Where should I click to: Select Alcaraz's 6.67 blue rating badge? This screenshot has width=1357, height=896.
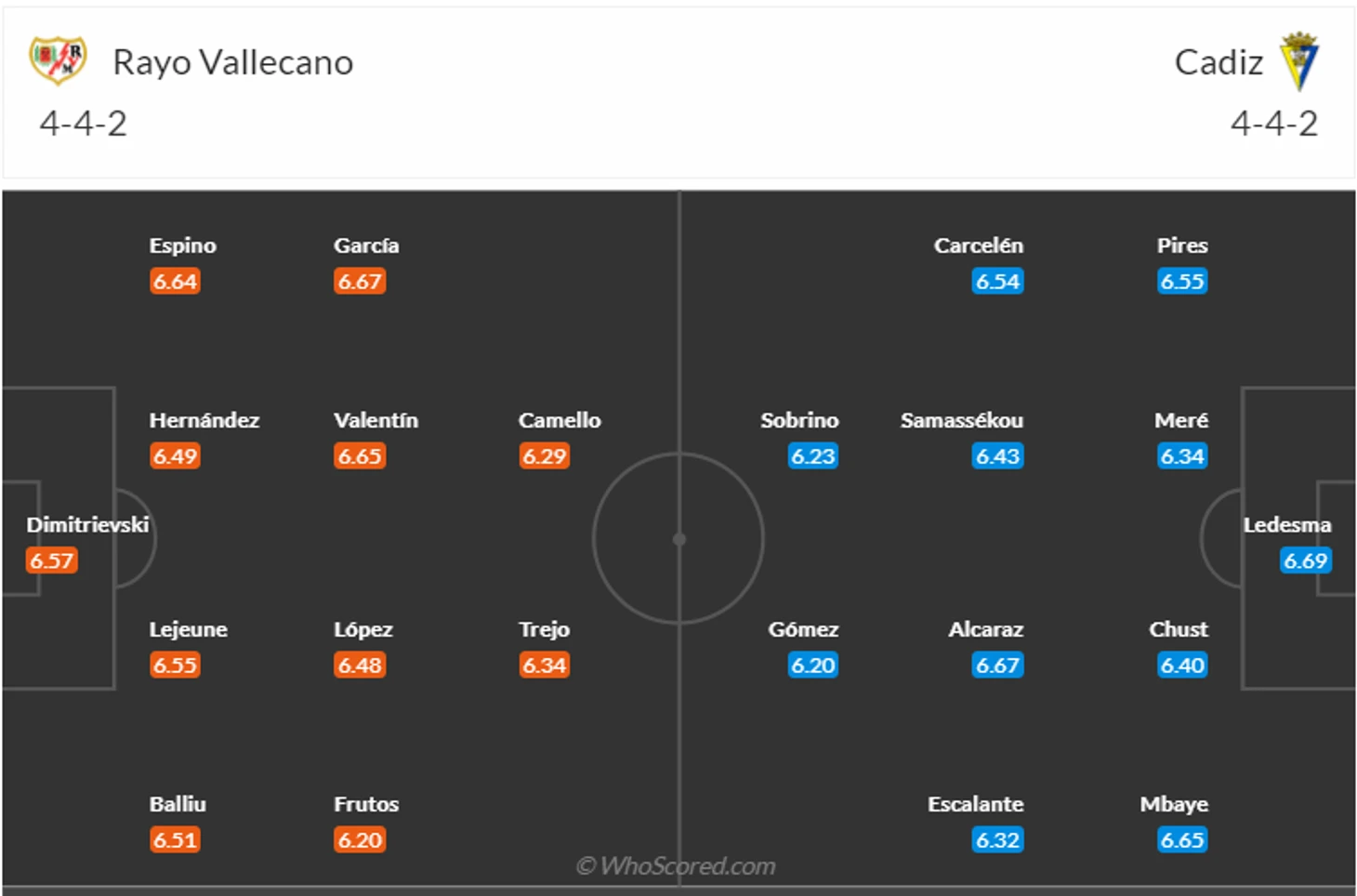pyautogui.click(x=997, y=665)
